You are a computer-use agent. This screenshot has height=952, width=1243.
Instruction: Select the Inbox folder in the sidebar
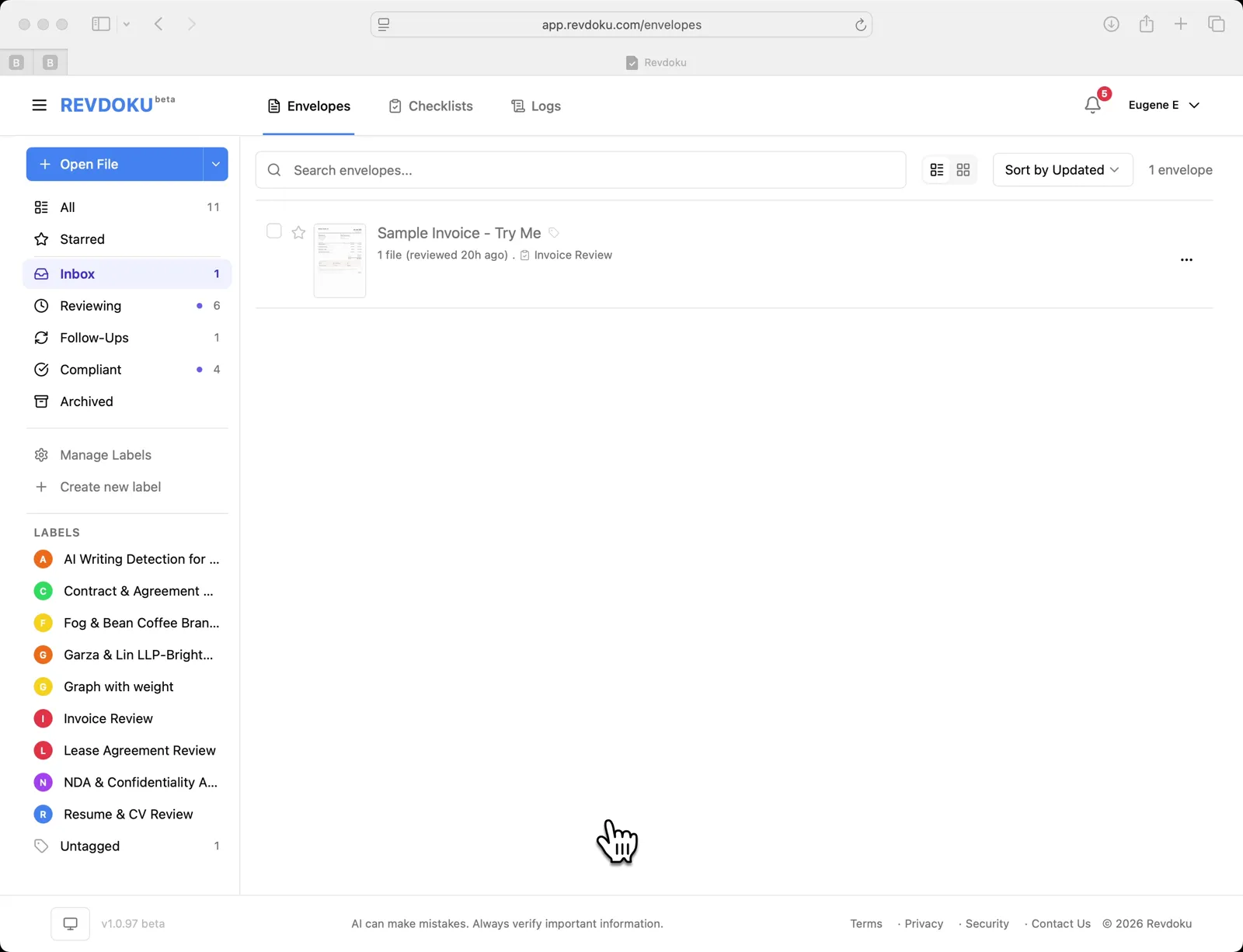(75, 273)
